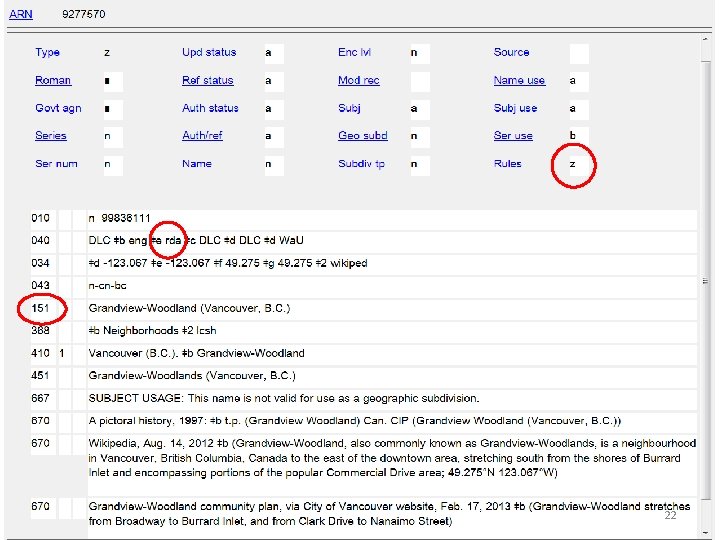
Task: Open the Mod rec link
Action: (359, 80)
